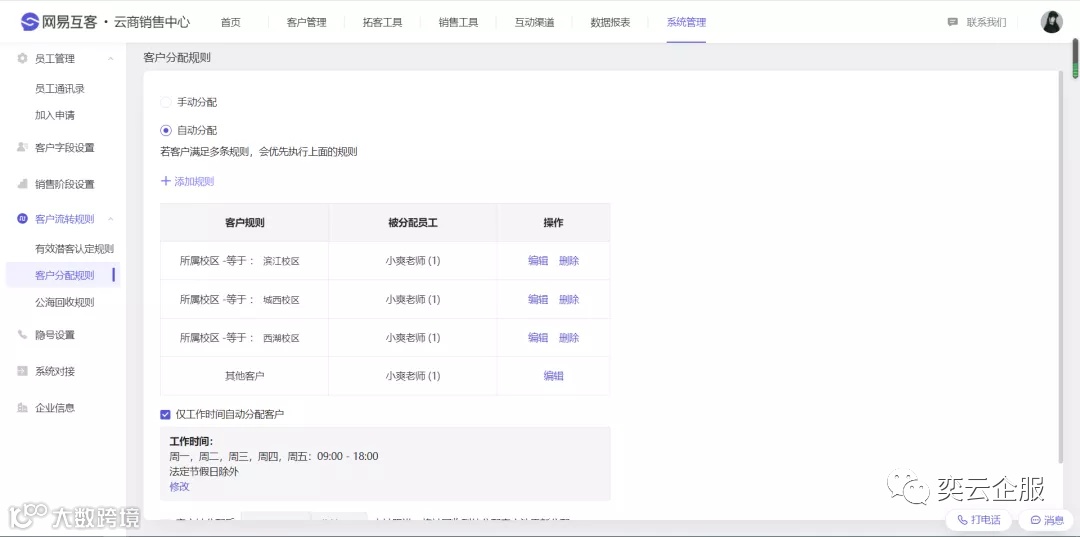Image resolution: width=1080 pixels, height=537 pixels.
Task: Open the 拓客工具 top navigation tab
Action: (382, 22)
